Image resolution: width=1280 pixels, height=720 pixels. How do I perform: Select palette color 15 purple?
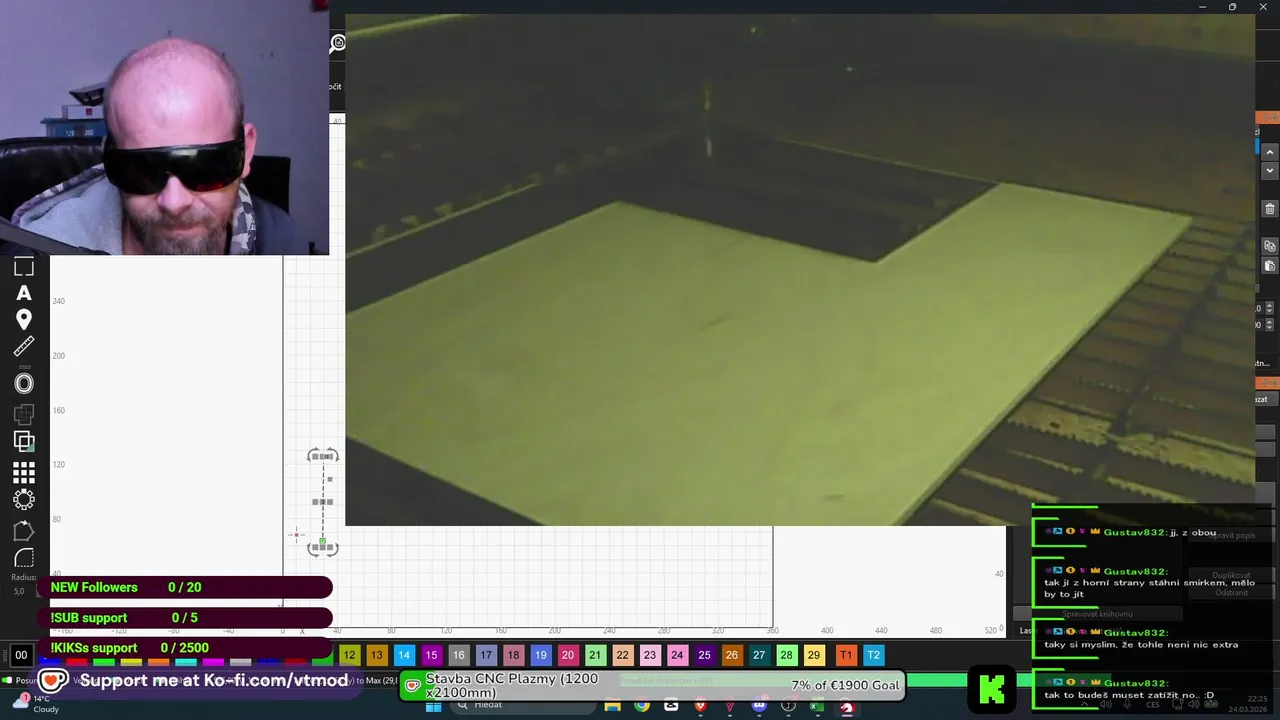431,655
